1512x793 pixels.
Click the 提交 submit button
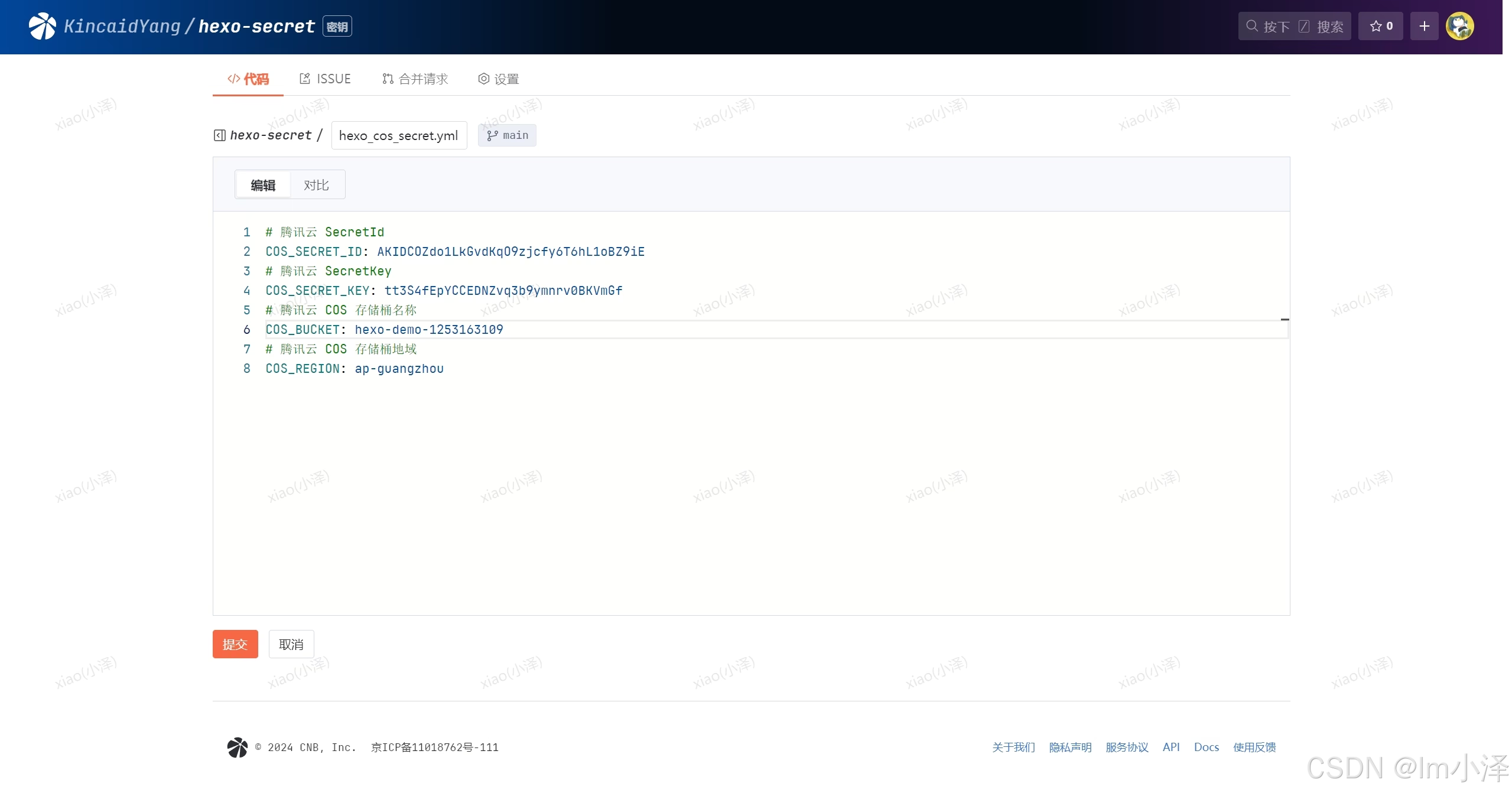(x=235, y=644)
